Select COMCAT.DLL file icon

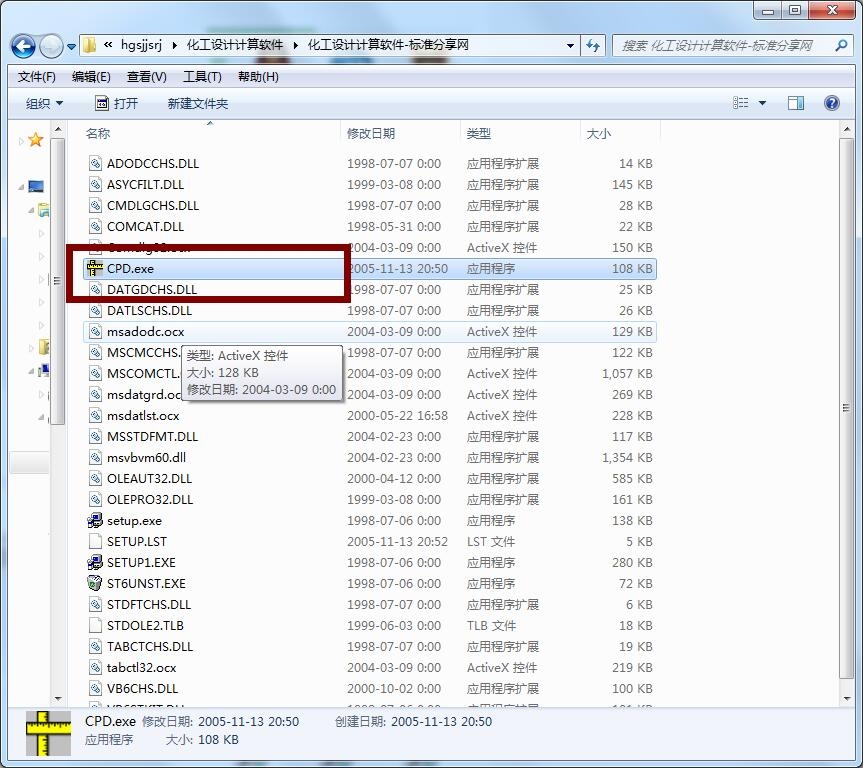pyautogui.click(x=95, y=226)
